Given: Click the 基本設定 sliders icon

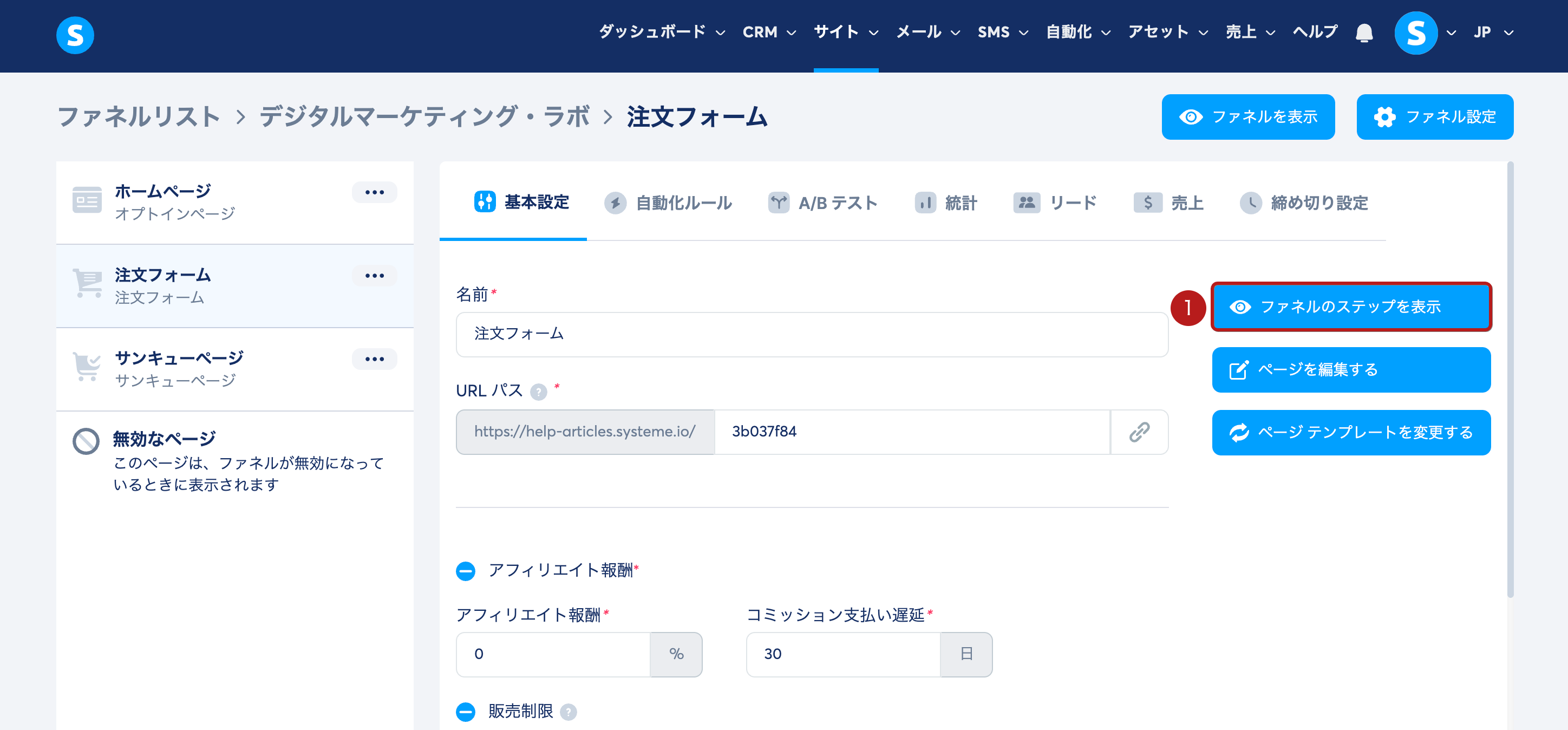Looking at the screenshot, I should pos(485,201).
